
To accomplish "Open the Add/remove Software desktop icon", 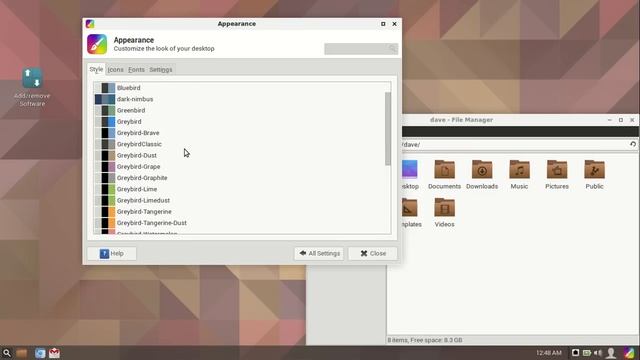I will pyautogui.click(x=32, y=87).
